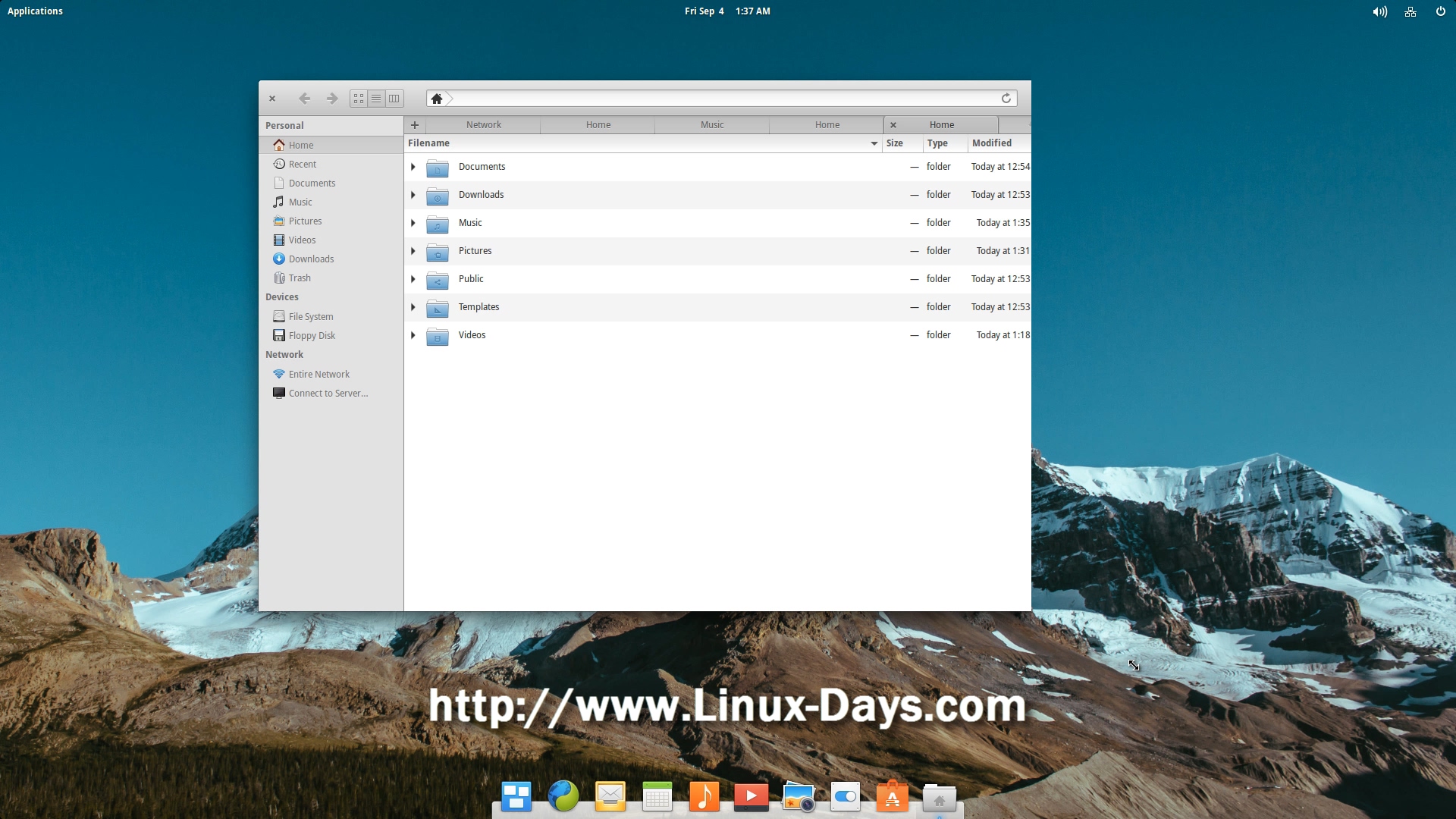Sort by the Modified column header
The image size is (1456, 819).
pos(992,143)
